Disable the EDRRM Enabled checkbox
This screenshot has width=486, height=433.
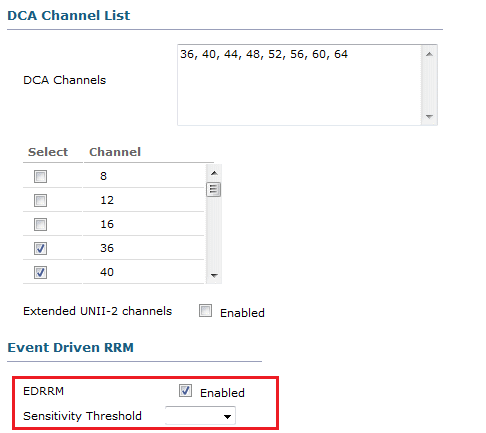point(185,390)
